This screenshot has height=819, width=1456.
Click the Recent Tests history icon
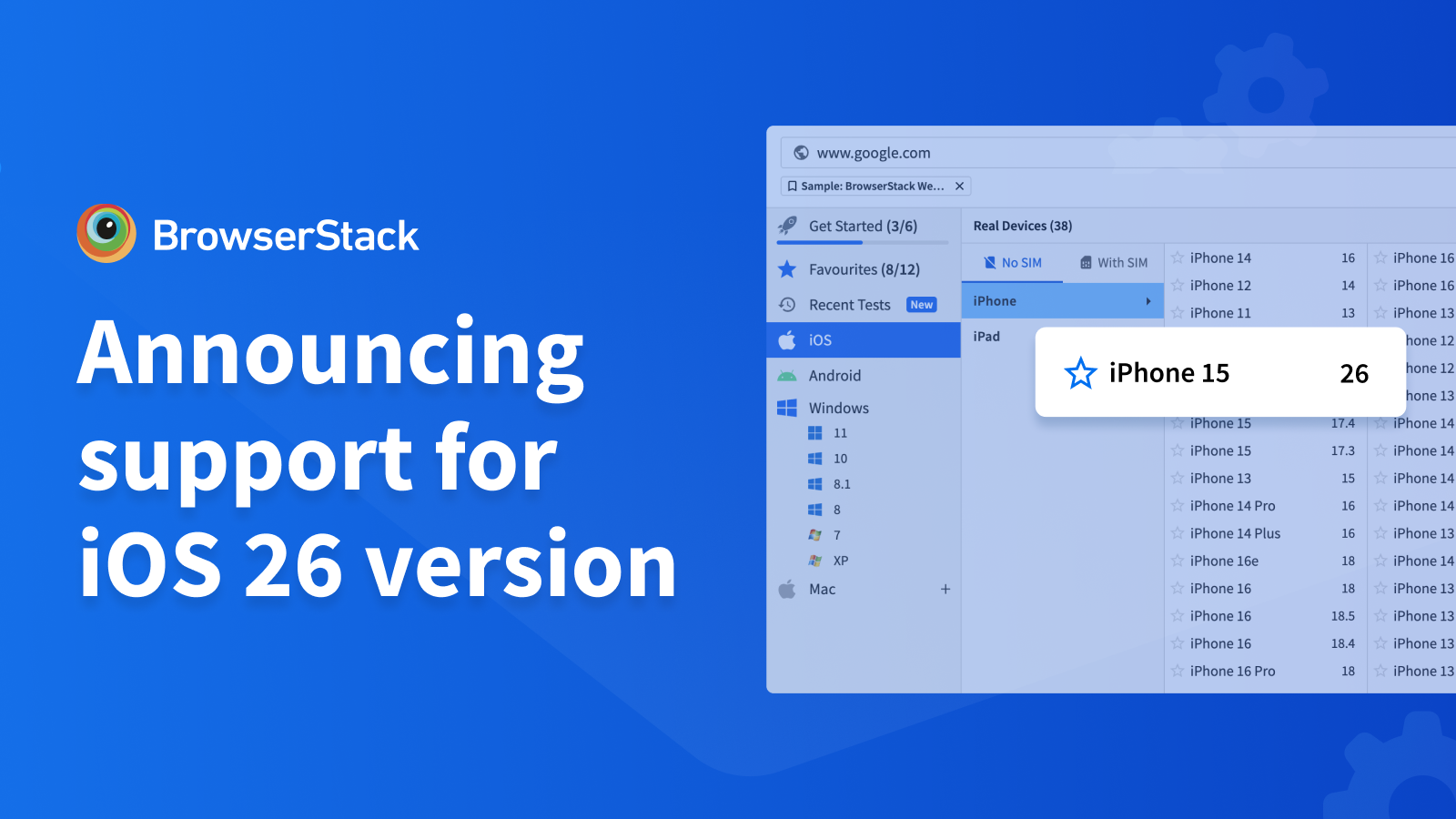pos(788,305)
